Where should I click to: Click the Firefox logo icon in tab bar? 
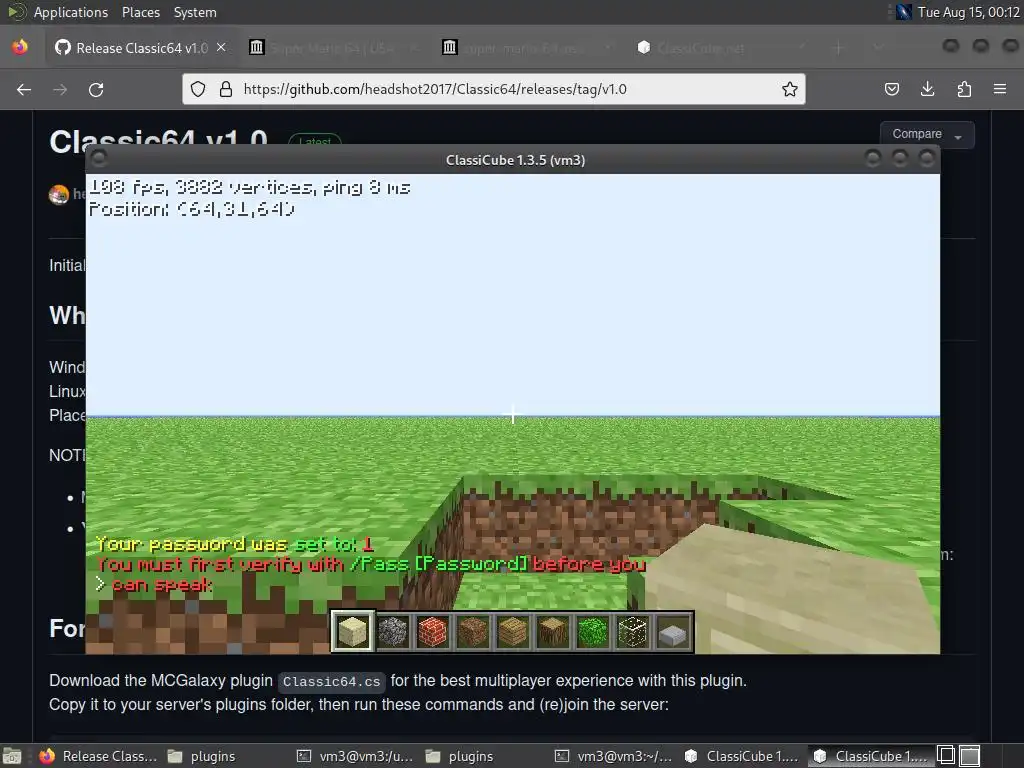20,47
